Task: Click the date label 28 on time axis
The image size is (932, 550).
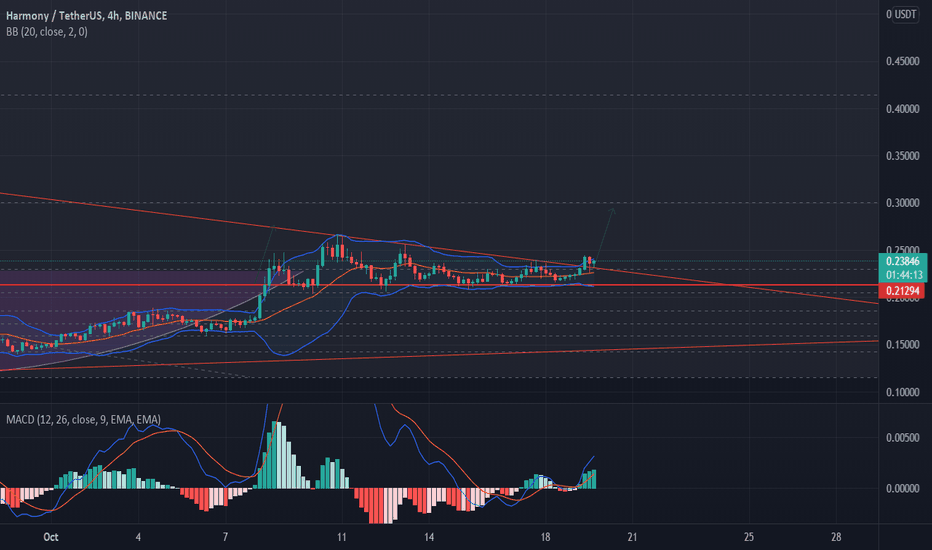Action: (836, 537)
